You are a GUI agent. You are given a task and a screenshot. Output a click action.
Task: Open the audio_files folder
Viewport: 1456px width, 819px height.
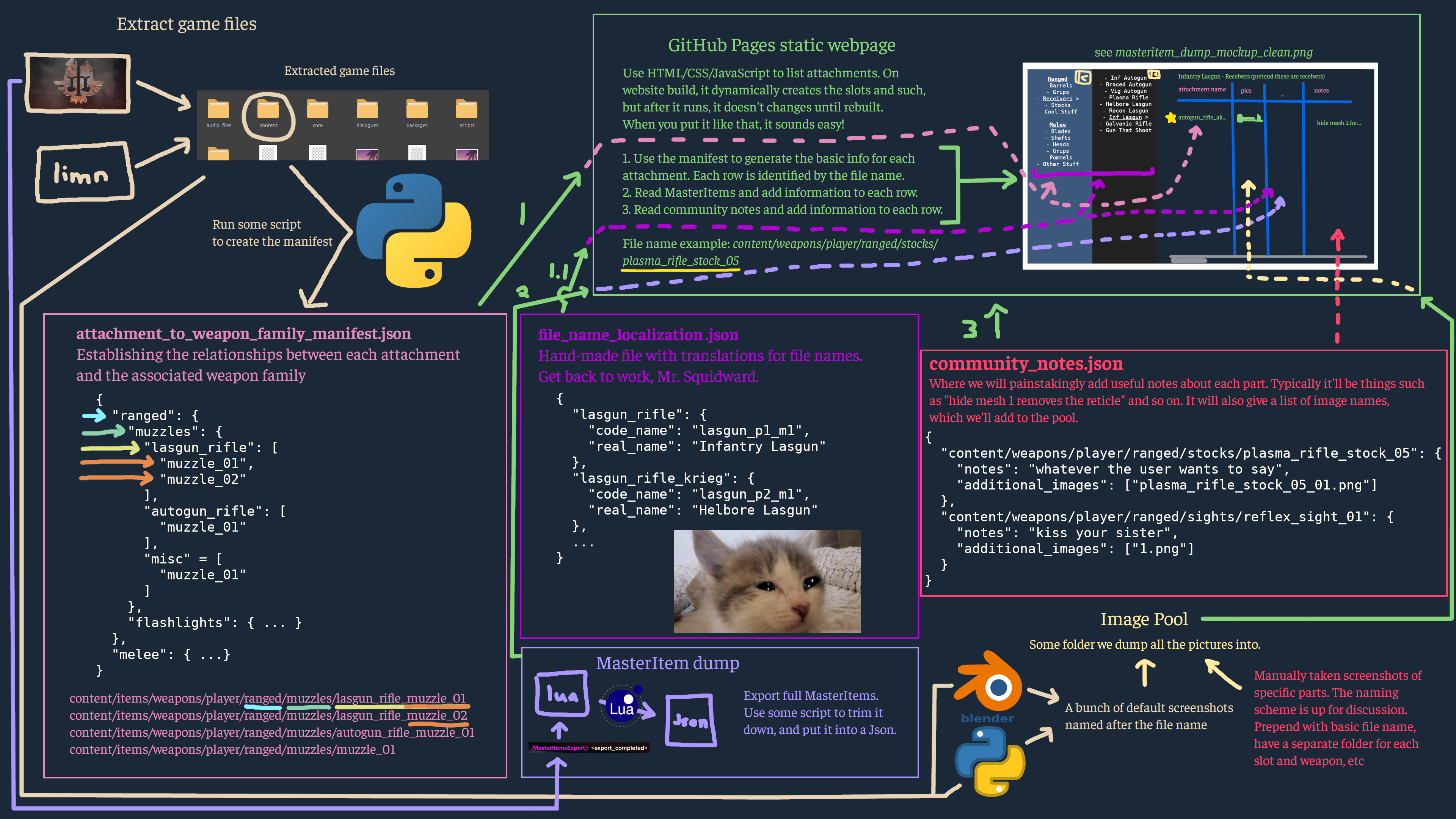[x=218, y=114]
